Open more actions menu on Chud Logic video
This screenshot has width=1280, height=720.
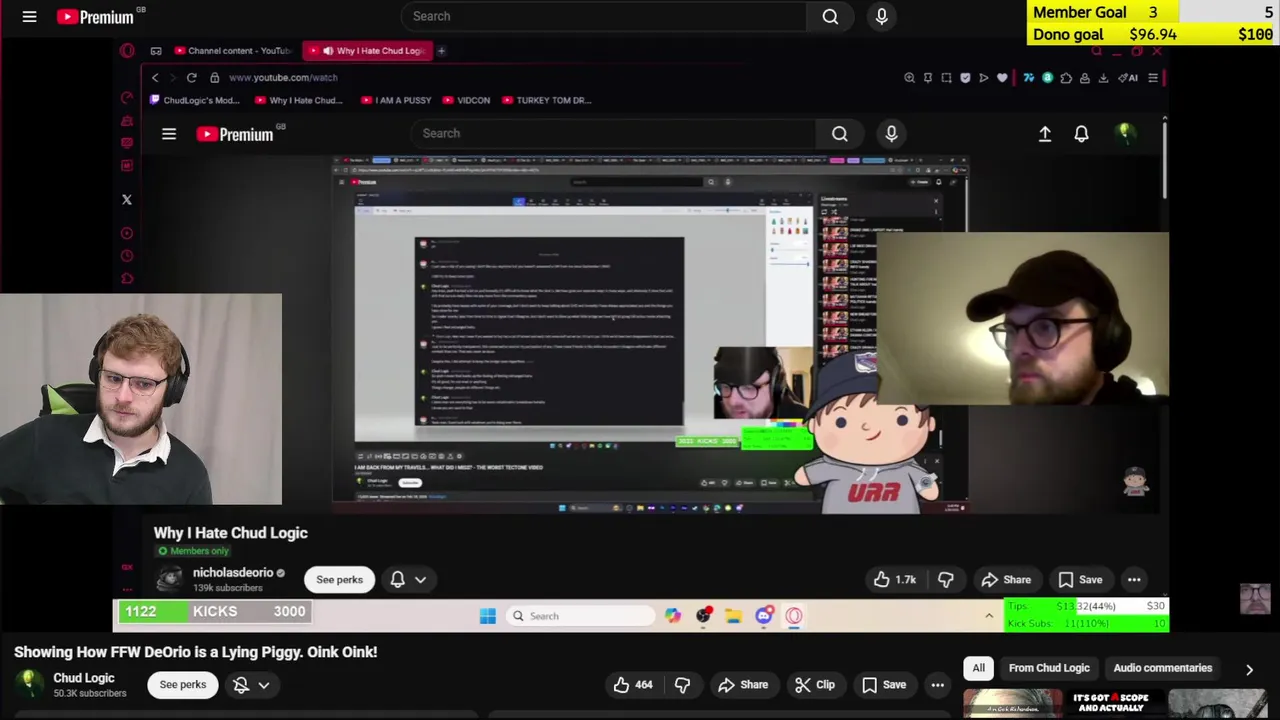(x=937, y=685)
